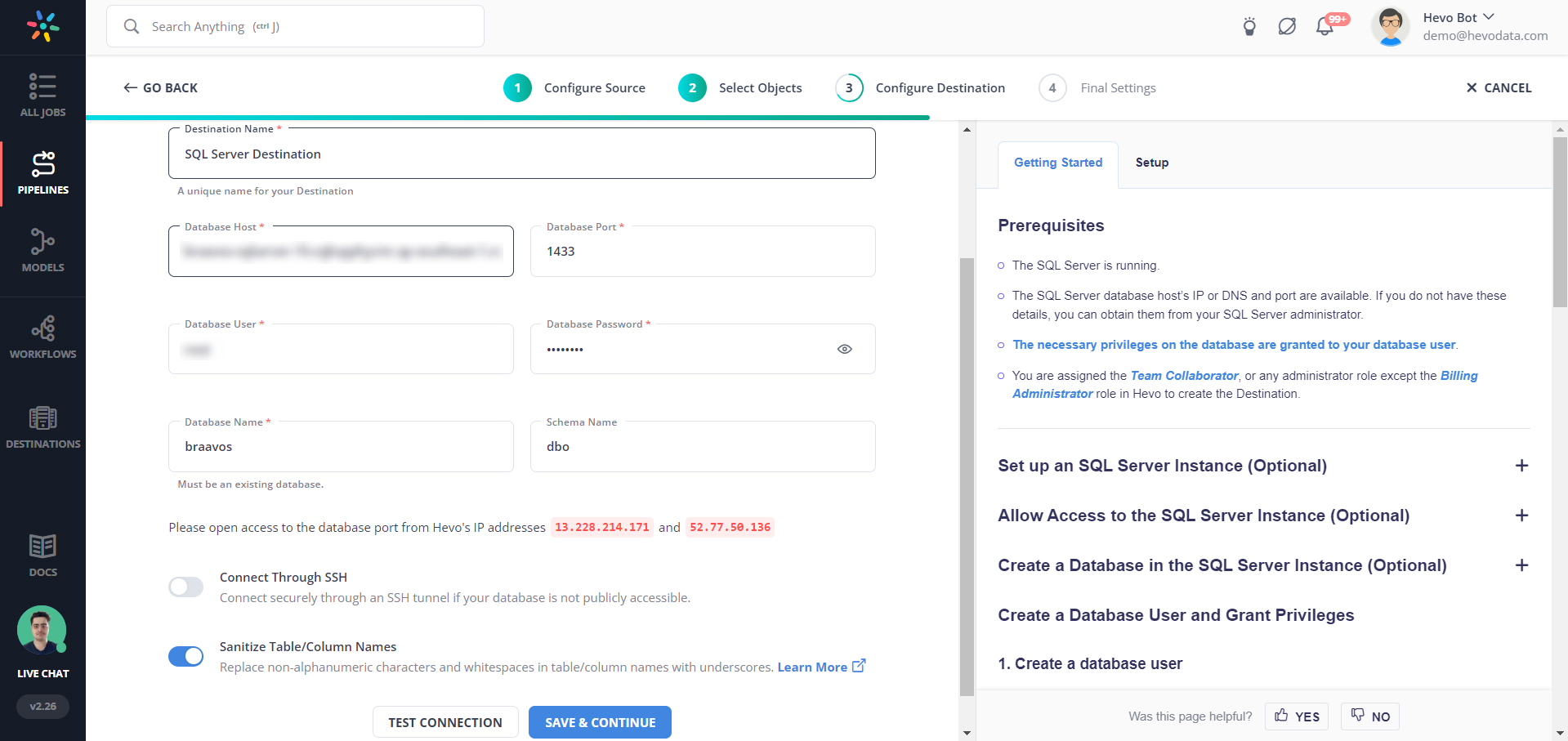Click the form scrollbar up arrow
The height and width of the screenshot is (741, 1568).
(967, 129)
